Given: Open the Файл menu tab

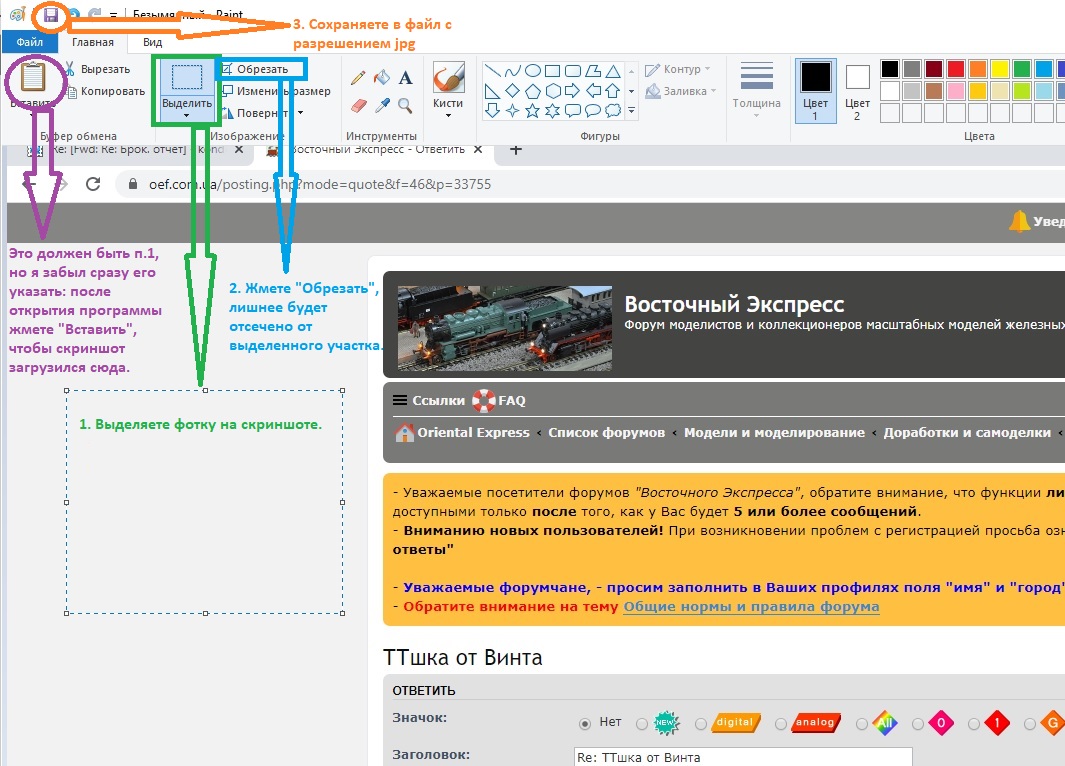Looking at the screenshot, I should point(30,42).
